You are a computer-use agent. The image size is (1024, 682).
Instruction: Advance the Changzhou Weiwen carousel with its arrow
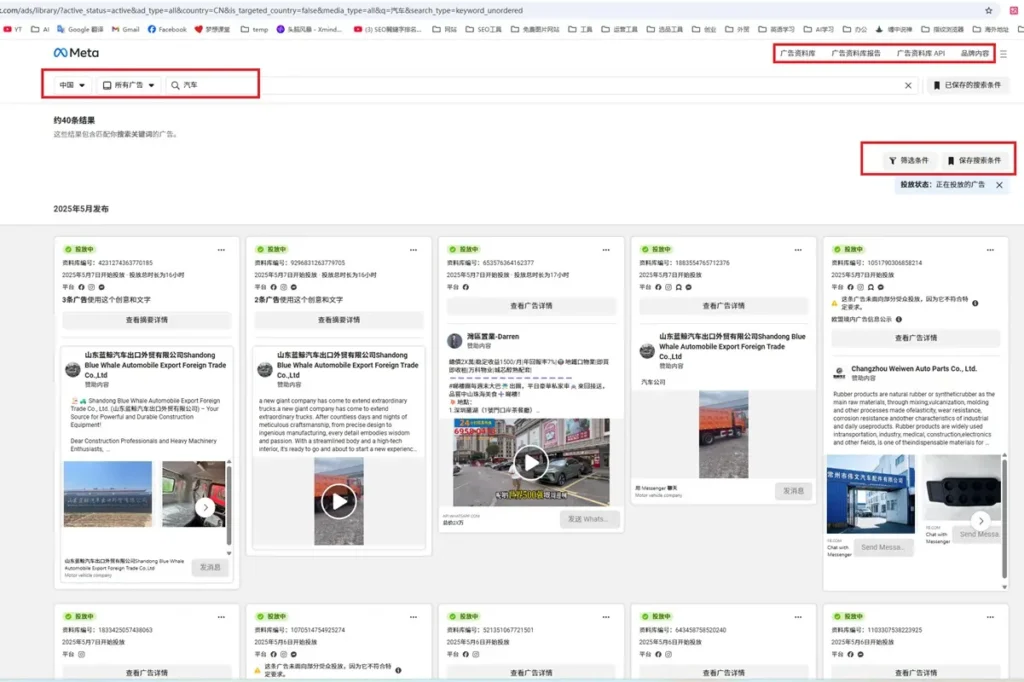tap(981, 520)
